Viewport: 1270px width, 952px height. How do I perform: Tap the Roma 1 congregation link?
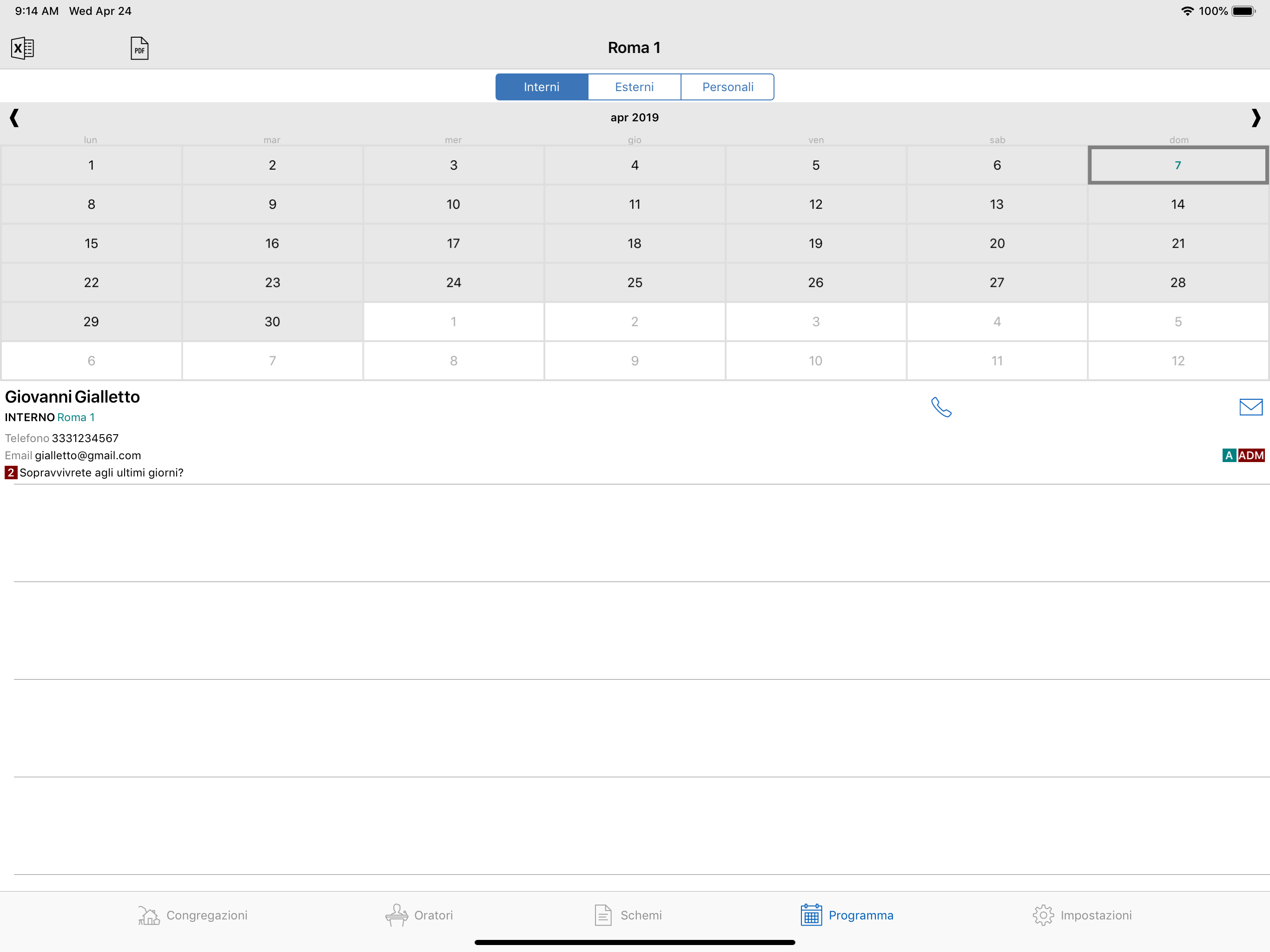pos(76,417)
